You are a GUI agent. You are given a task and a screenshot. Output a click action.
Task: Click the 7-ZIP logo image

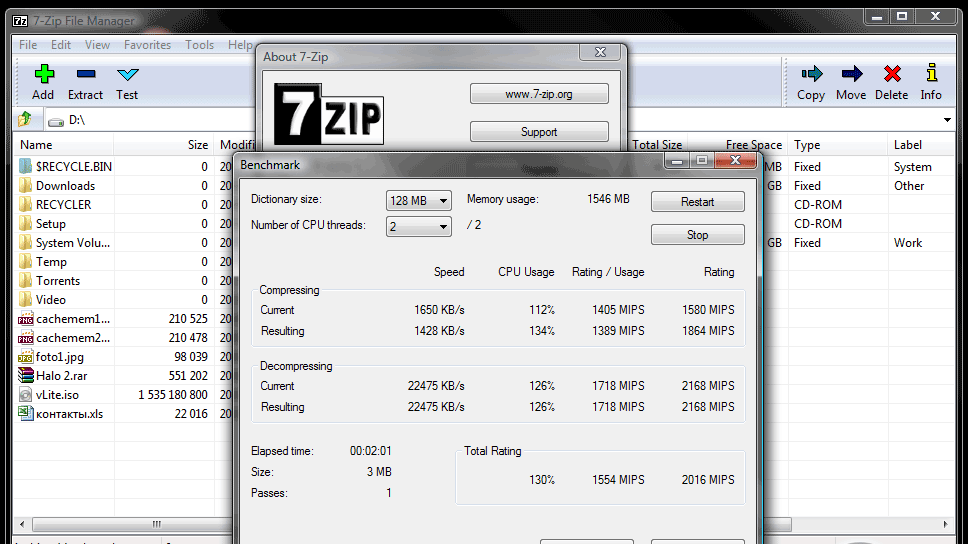[328, 114]
